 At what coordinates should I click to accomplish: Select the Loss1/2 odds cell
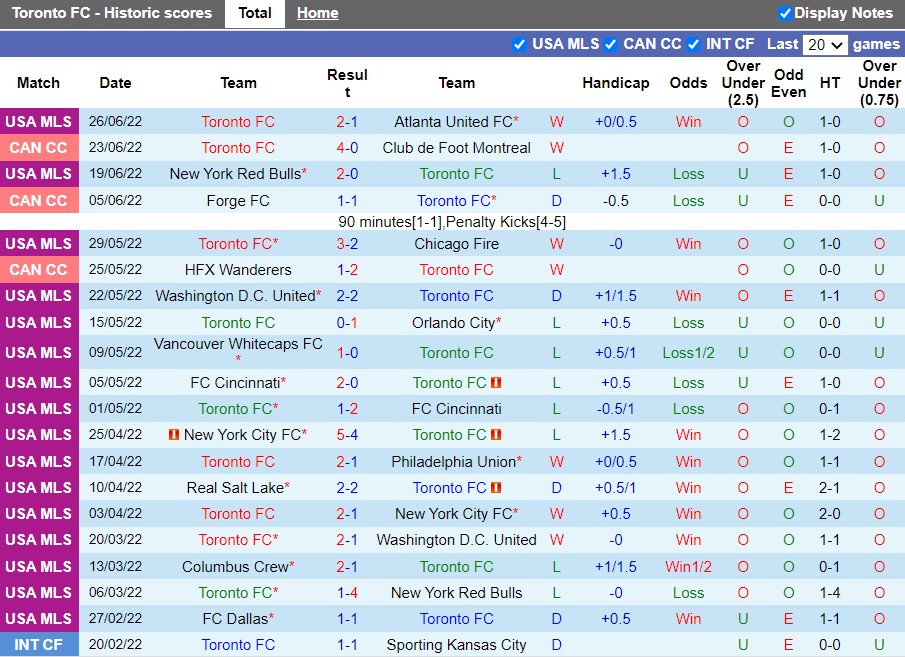point(688,353)
